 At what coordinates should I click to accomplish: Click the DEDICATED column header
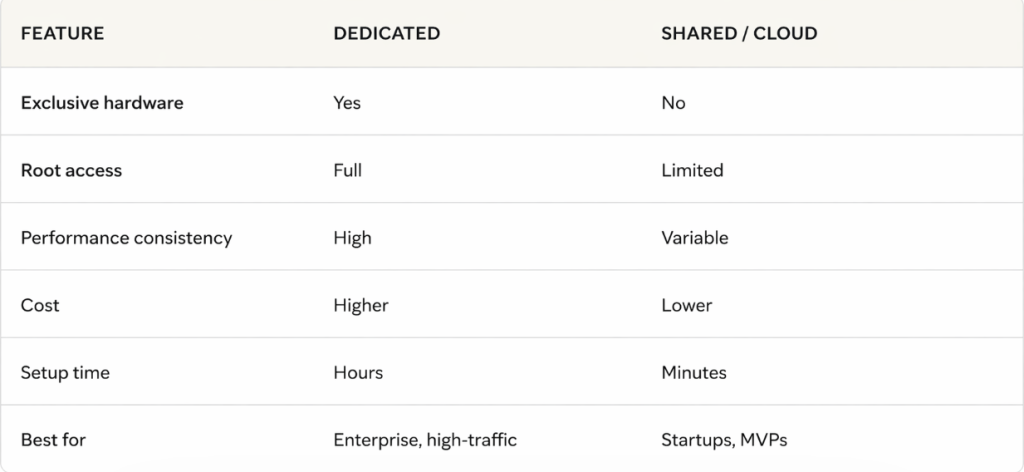tap(386, 34)
